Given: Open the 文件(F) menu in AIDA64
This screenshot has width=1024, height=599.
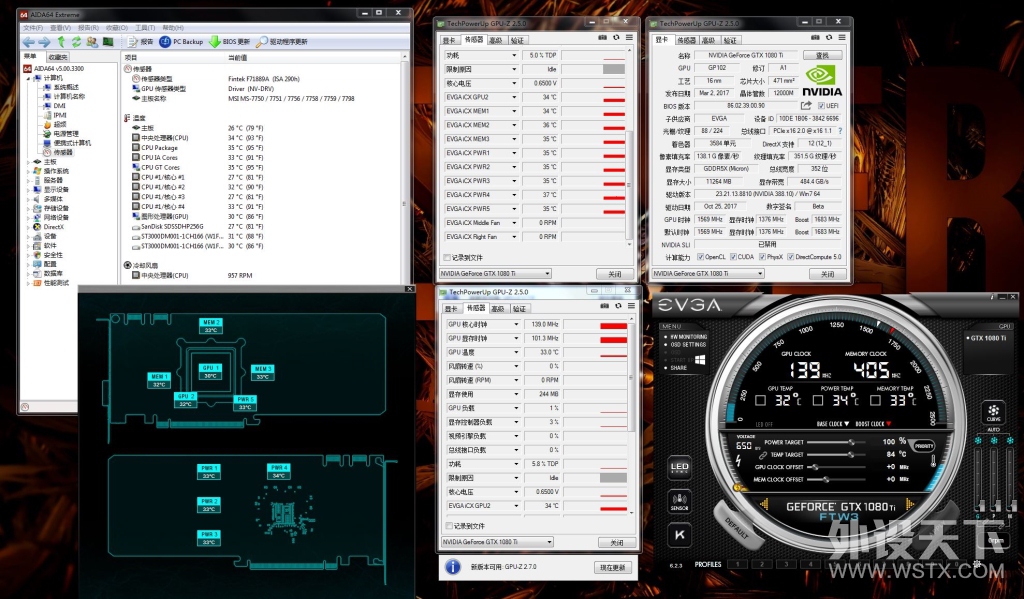Looking at the screenshot, I should point(33,28).
